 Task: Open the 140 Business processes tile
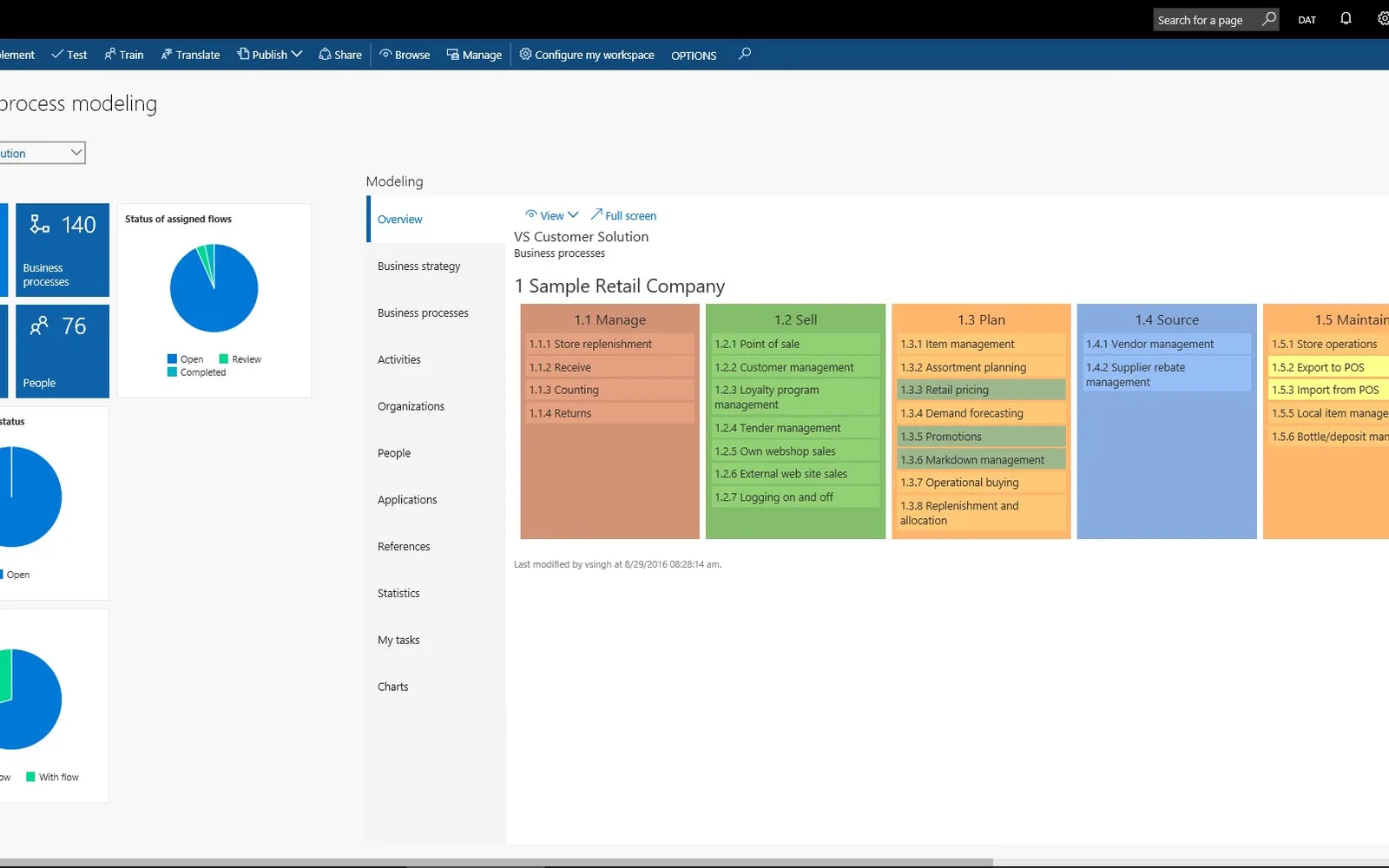[x=63, y=250]
